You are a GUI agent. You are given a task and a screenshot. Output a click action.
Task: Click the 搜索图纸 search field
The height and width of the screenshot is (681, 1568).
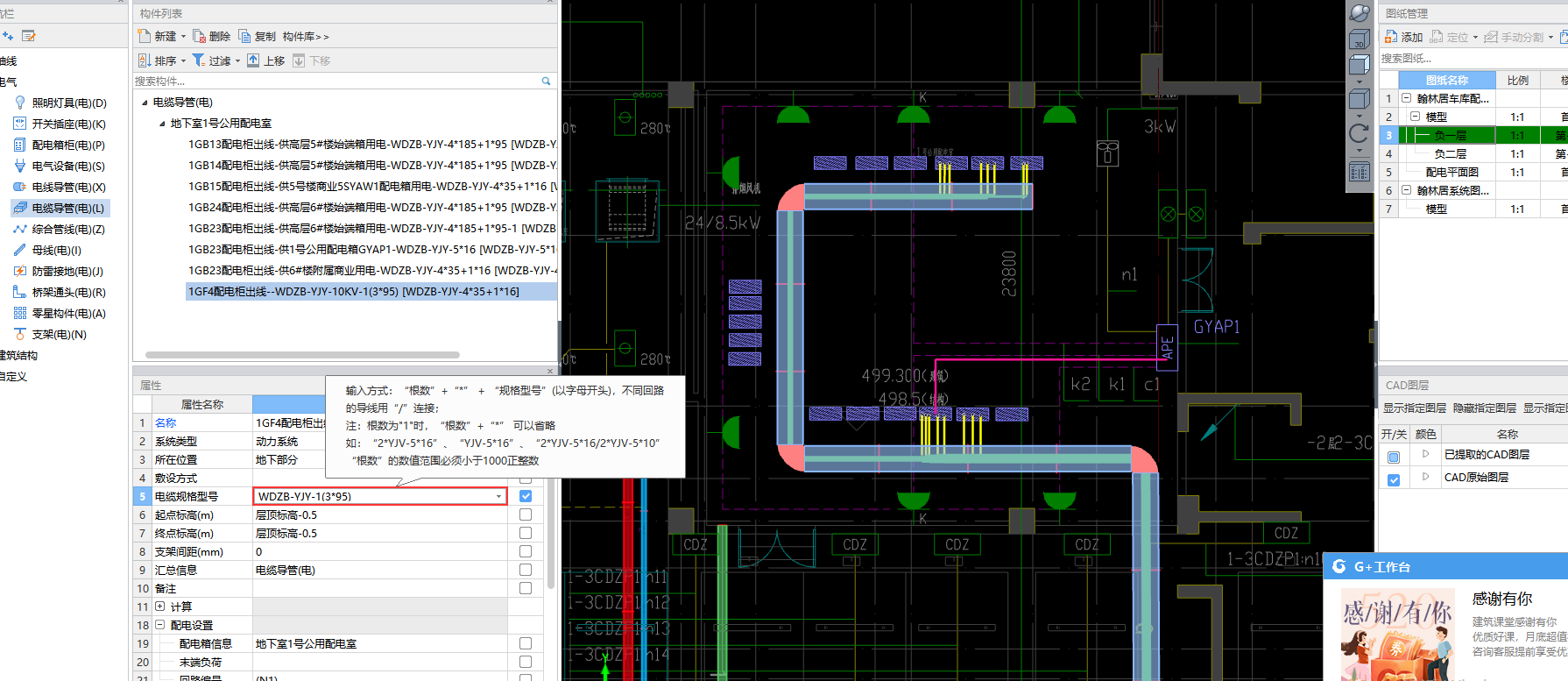[1473, 58]
